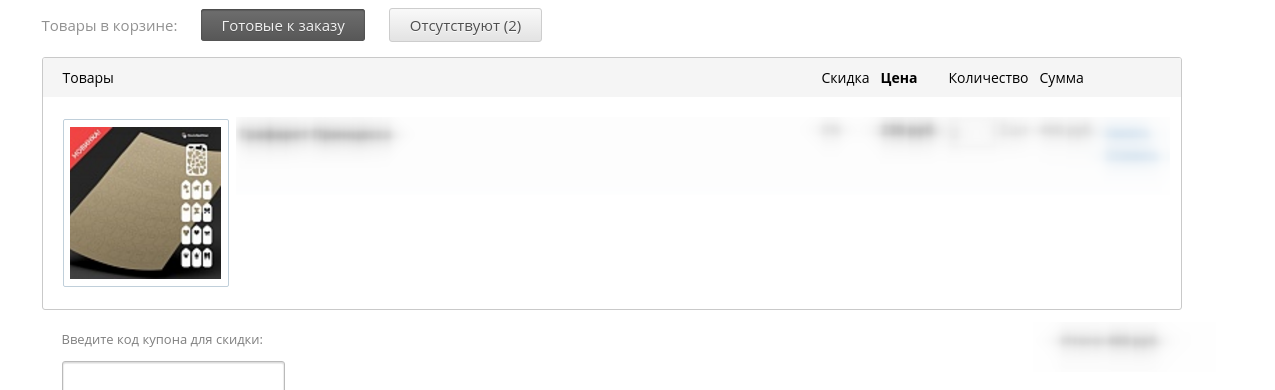Click the product thumbnail image
This screenshot has width=1275, height=390.
(x=146, y=203)
